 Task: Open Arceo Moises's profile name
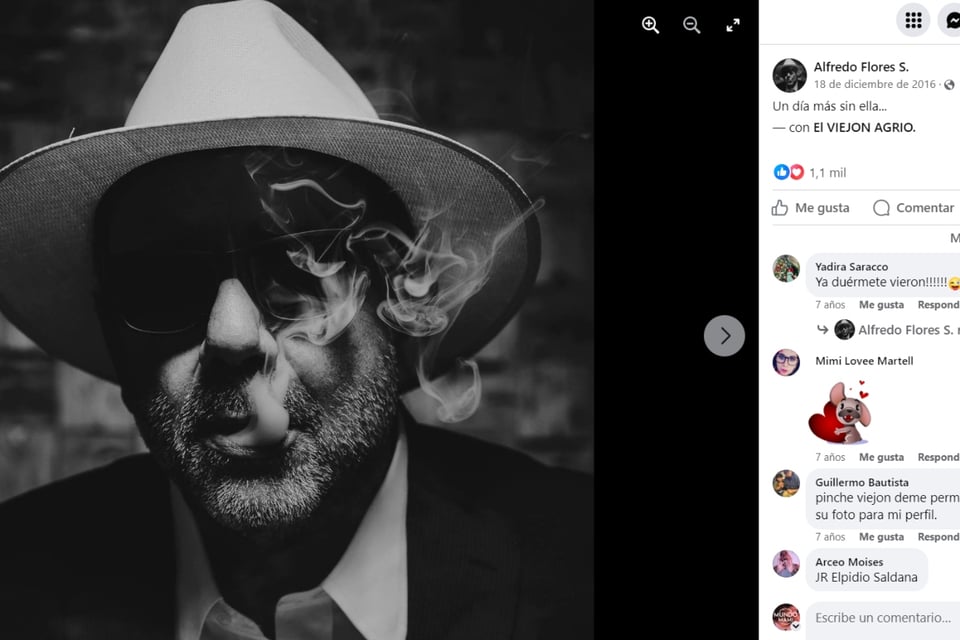pyautogui.click(x=849, y=562)
